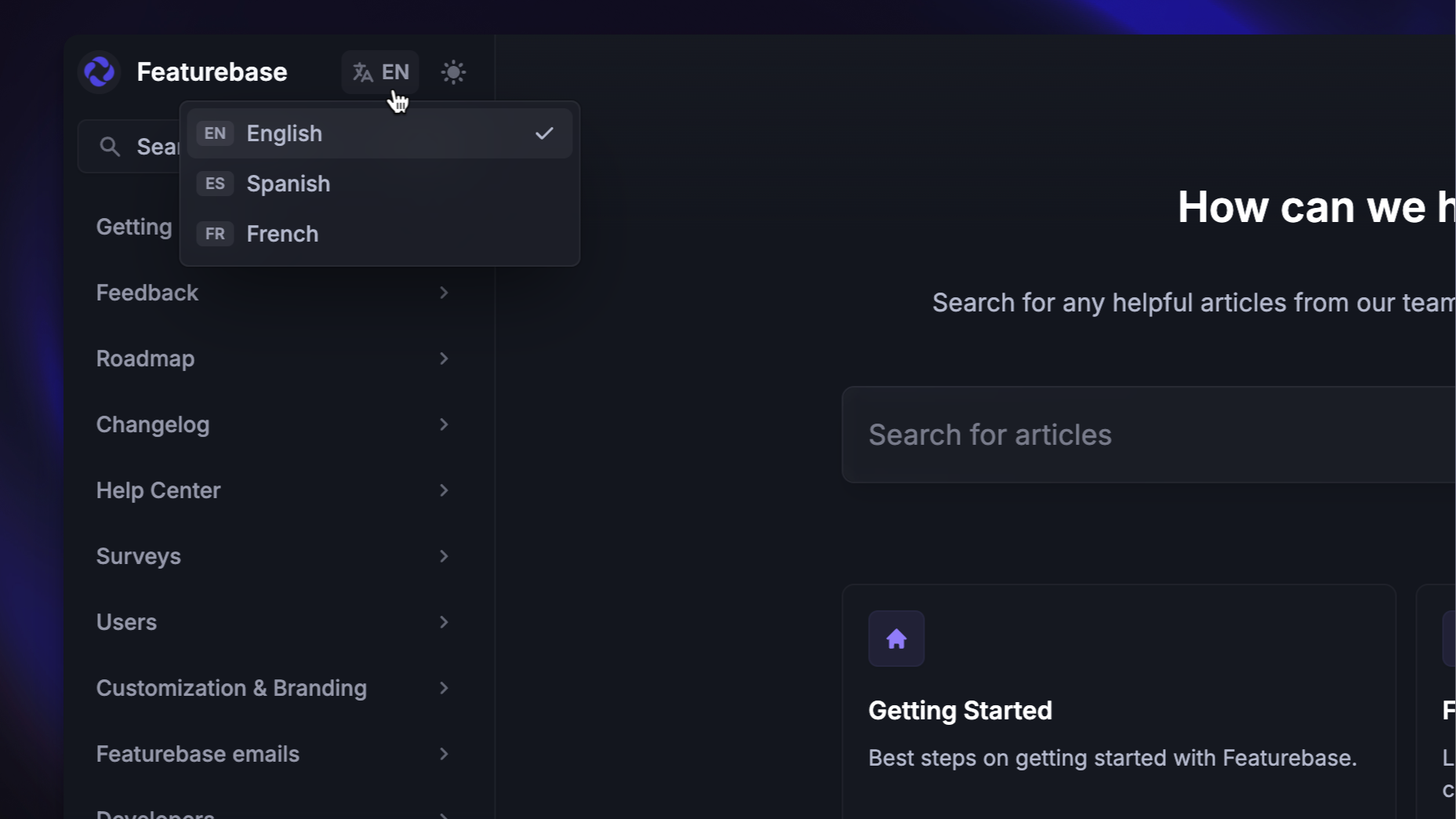Select French from the language menu
1456x819 pixels.
pyautogui.click(x=282, y=234)
